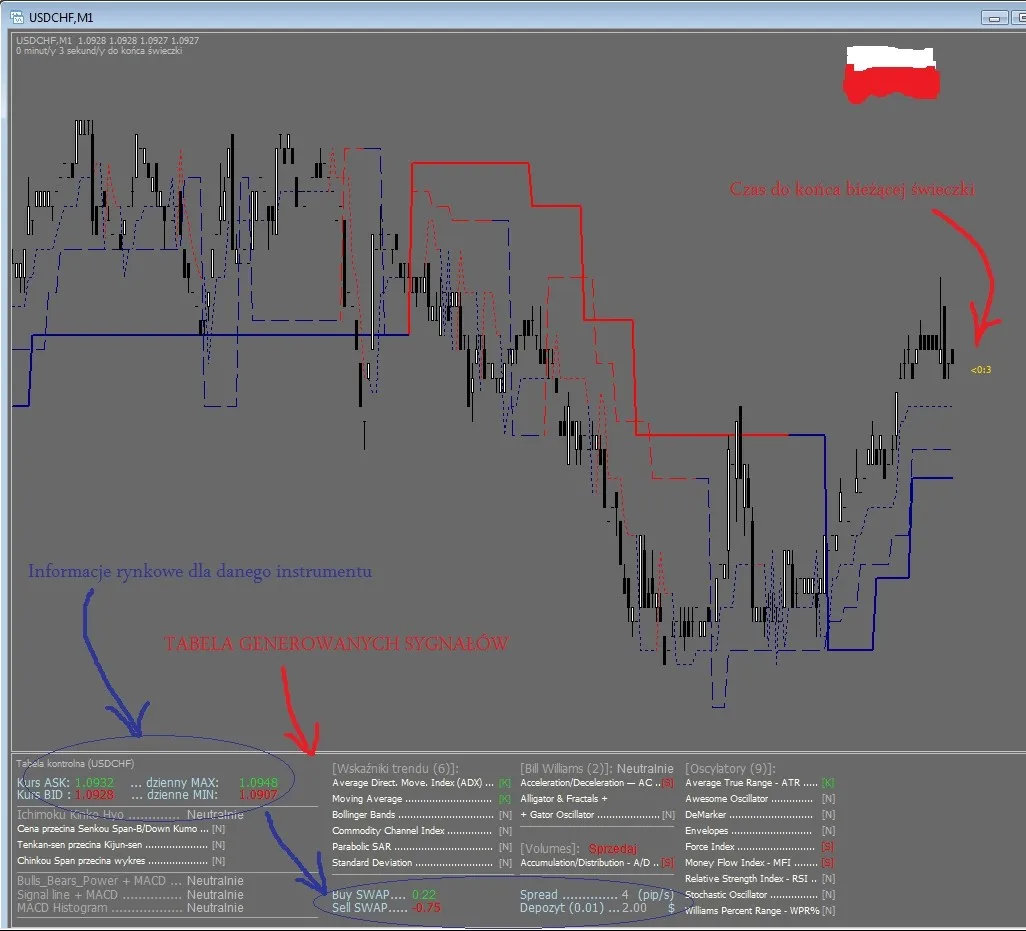Image resolution: width=1026 pixels, height=931 pixels.
Task: Click the [N] next to Parabolic SAR
Action: coord(503,845)
